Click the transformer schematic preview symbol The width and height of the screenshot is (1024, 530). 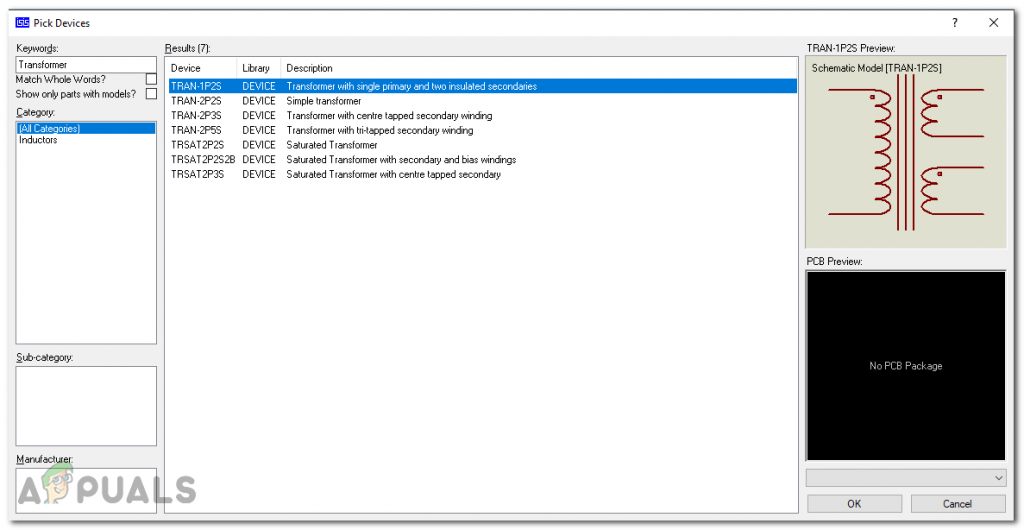pos(904,153)
